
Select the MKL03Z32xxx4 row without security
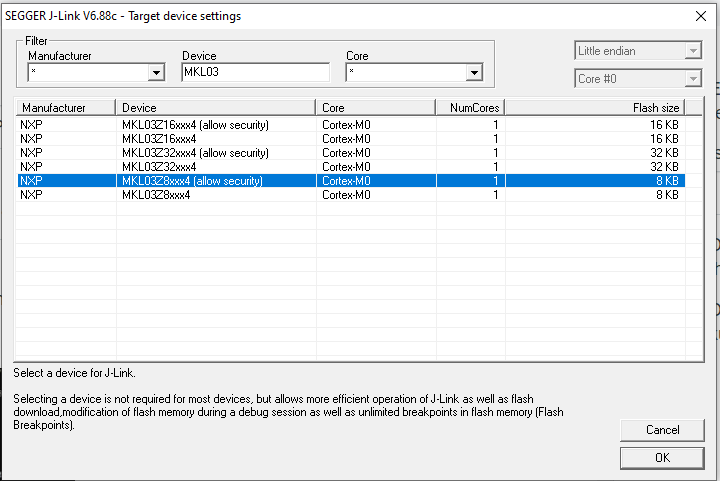(159, 167)
